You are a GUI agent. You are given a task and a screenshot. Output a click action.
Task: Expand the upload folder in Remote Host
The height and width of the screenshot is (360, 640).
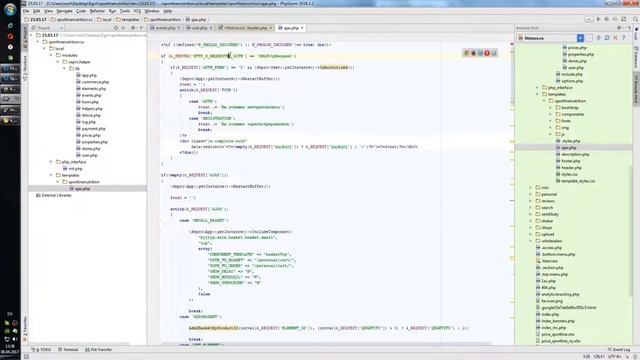coord(531,234)
